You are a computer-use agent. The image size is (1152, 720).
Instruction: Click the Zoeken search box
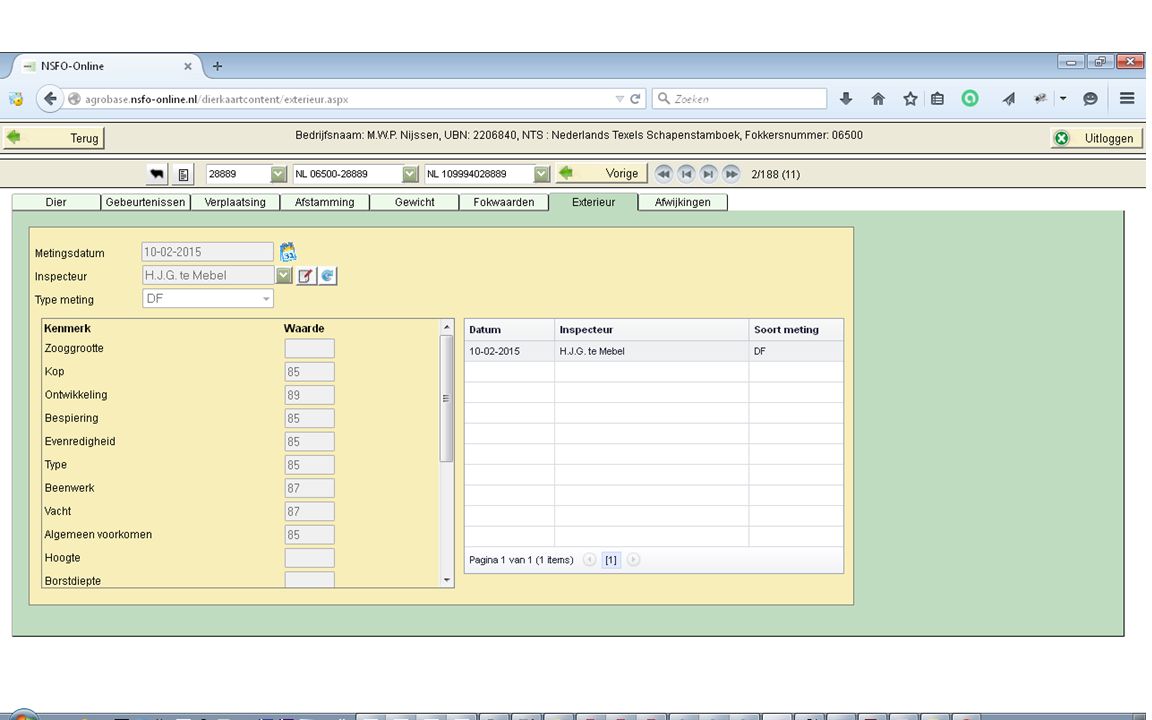coord(740,98)
